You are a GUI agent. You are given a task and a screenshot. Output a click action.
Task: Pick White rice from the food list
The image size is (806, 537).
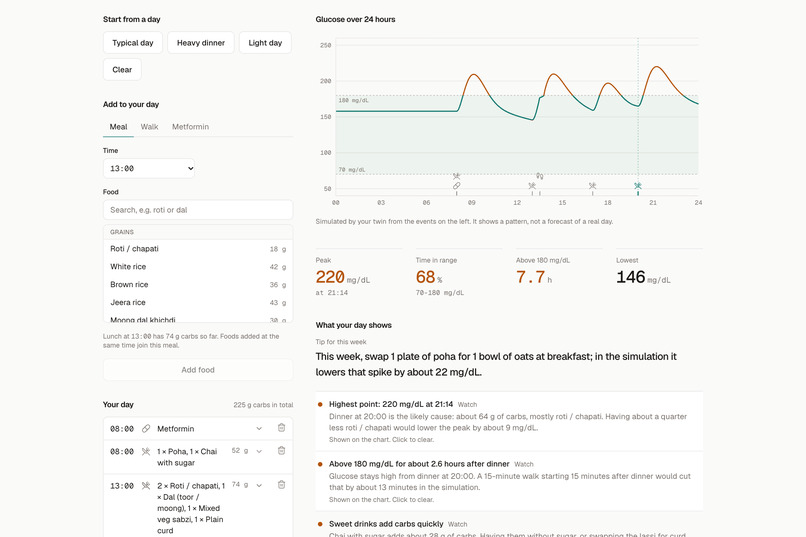tap(198, 267)
